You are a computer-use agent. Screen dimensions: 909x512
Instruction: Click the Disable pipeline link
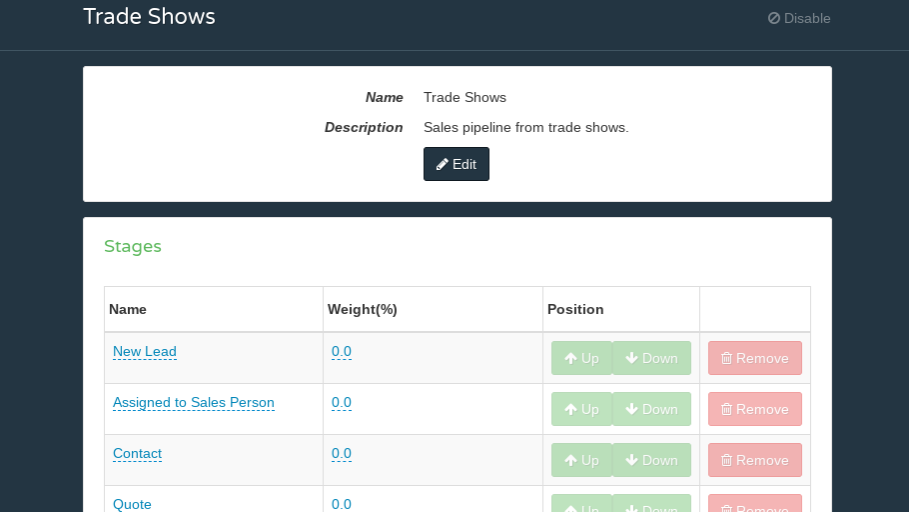799,18
